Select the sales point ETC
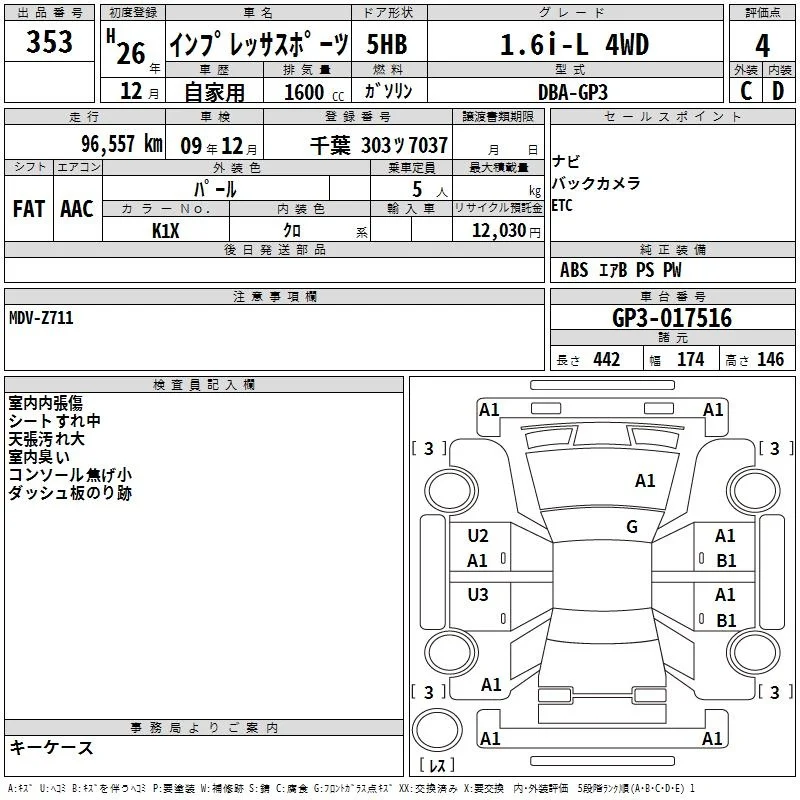The height and width of the screenshot is (800, 800). tap(562, 205)
